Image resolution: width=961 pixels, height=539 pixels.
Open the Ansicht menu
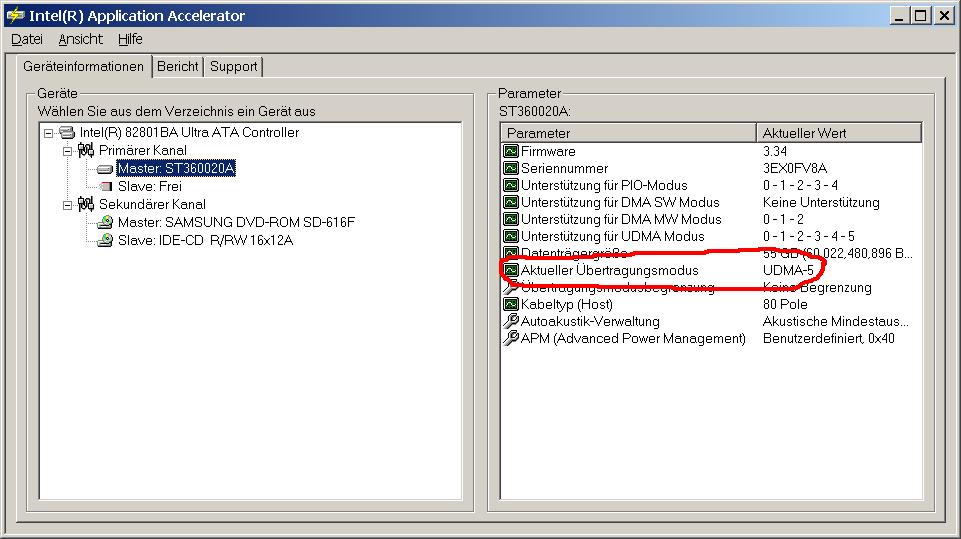[80, 39]
